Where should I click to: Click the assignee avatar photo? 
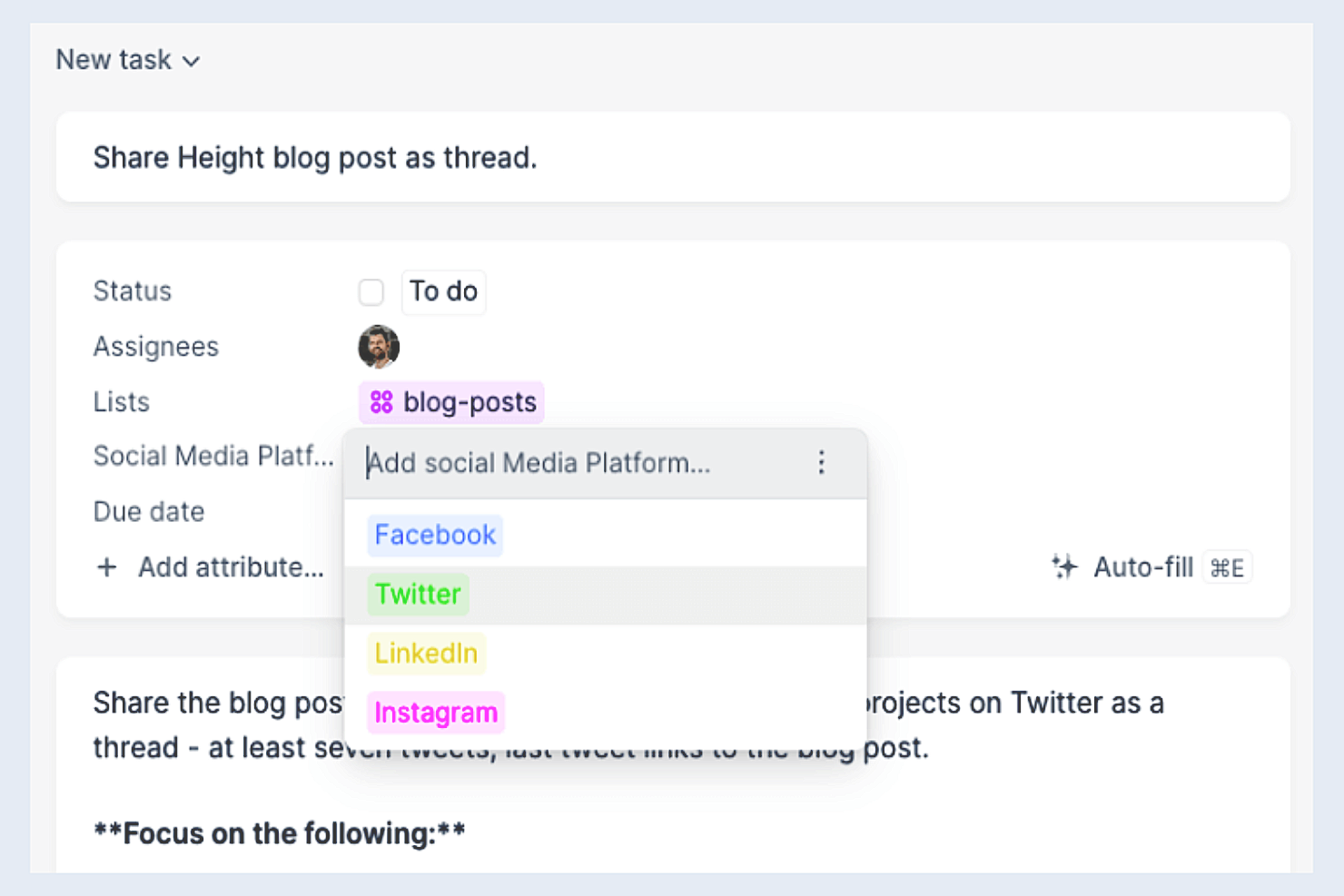(x=379, y=347)
